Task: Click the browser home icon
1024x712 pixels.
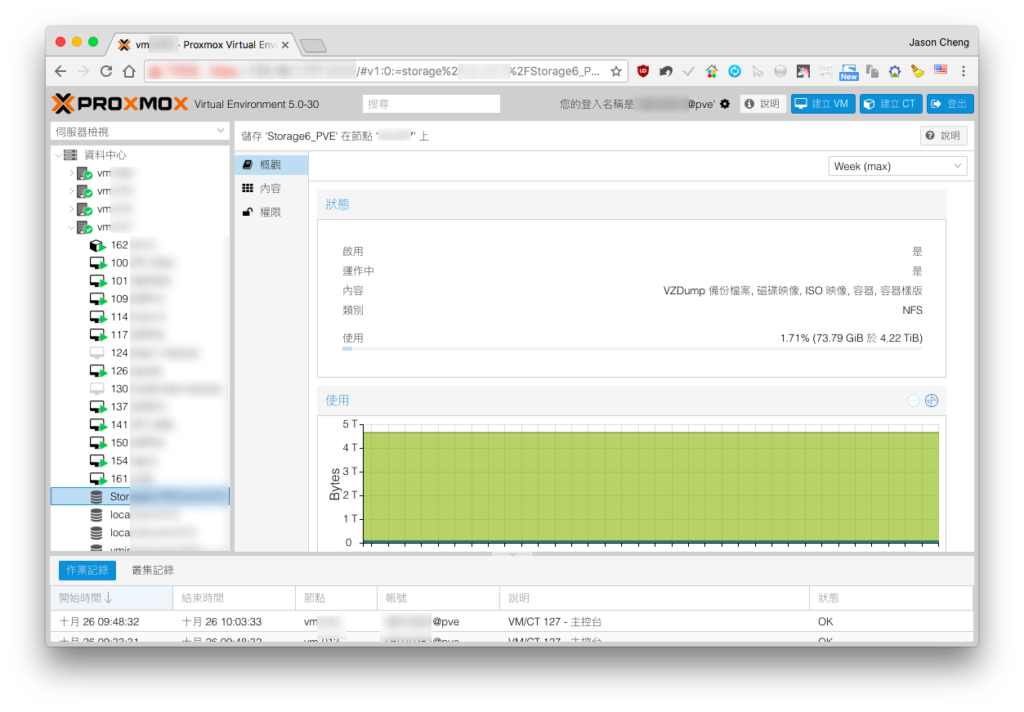Action: (x=129, y=71)
